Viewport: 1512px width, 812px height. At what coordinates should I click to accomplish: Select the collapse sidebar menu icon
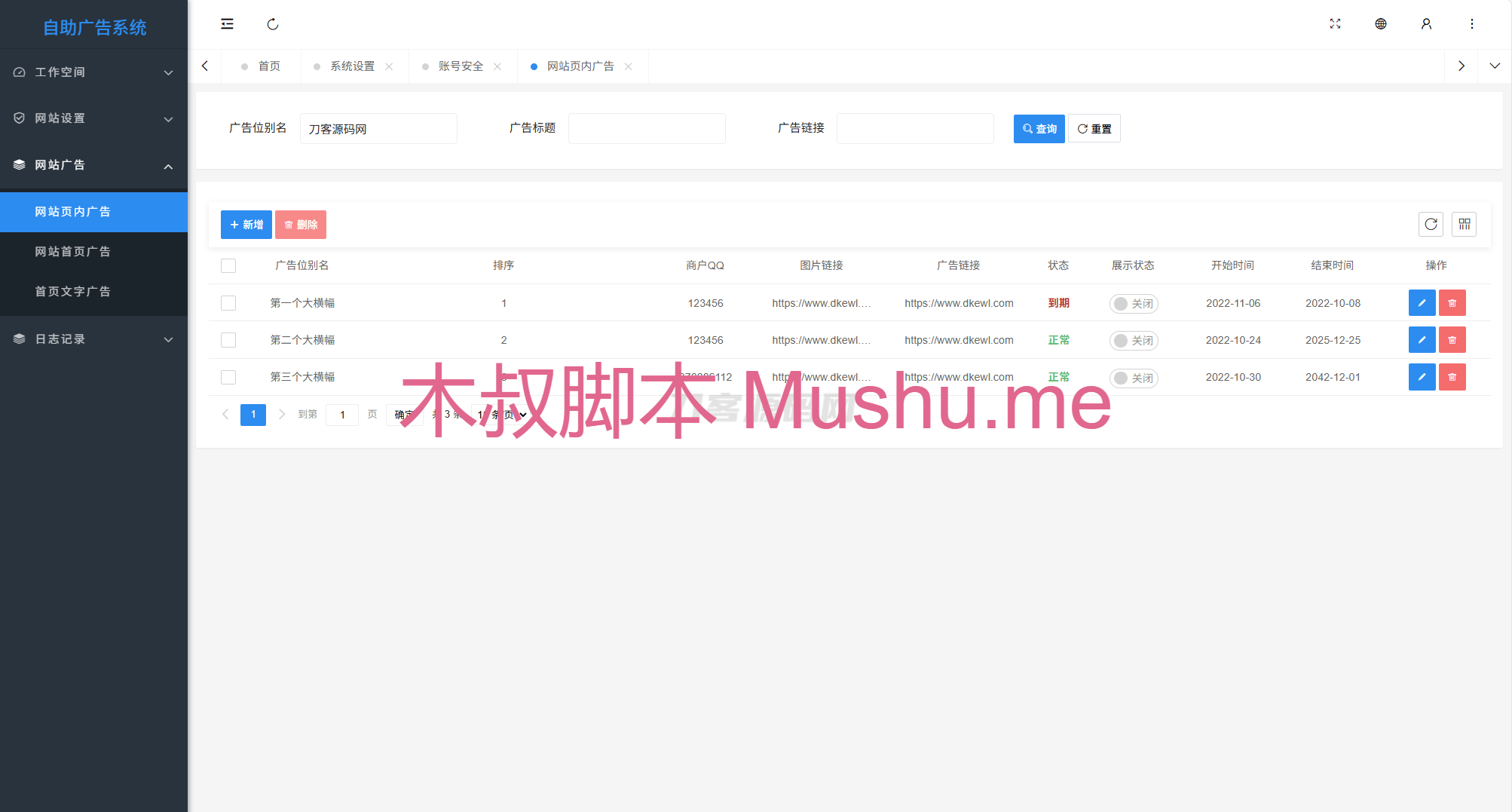227,23
